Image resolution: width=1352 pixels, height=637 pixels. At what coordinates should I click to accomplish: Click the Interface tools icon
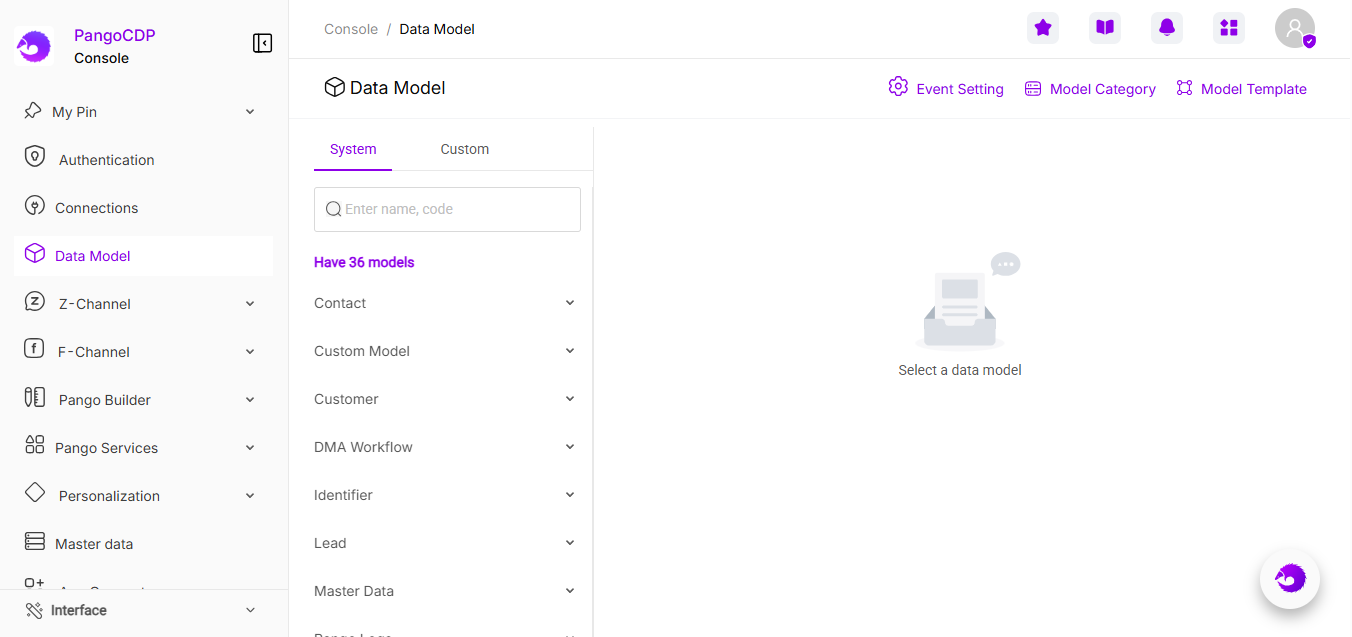coord(34,610)
